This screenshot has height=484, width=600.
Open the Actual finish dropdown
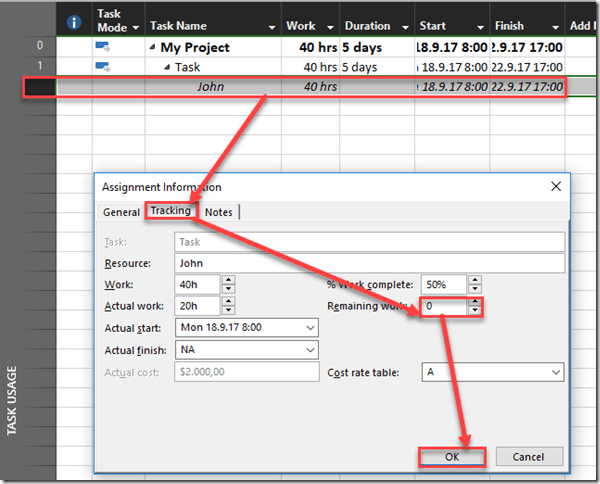pyautogui.click(x=309, y=350)
